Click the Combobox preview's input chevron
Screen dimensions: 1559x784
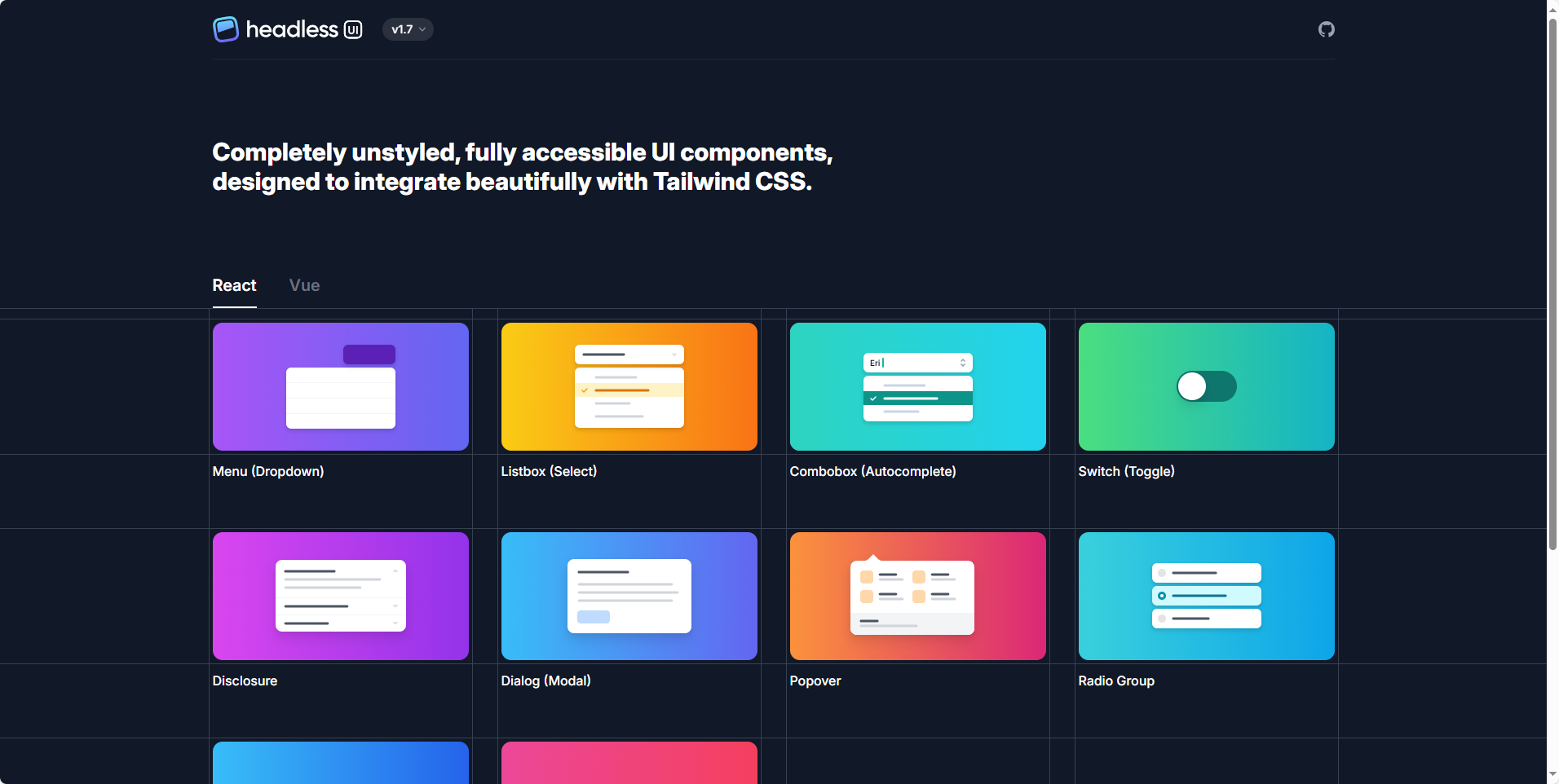click(963, 363)
